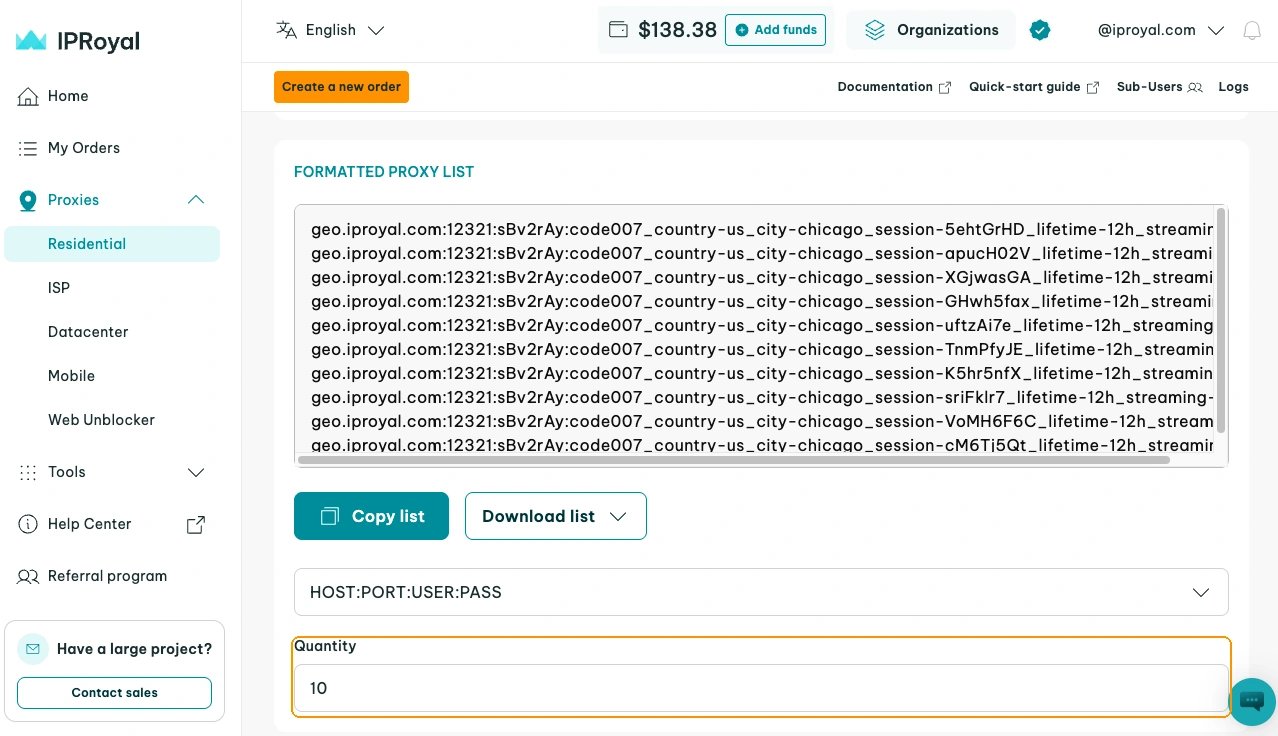1278x736 pixels.
Task: Click the Organizations layers icon
Action: pyautogui.click(x=875, y=30)
